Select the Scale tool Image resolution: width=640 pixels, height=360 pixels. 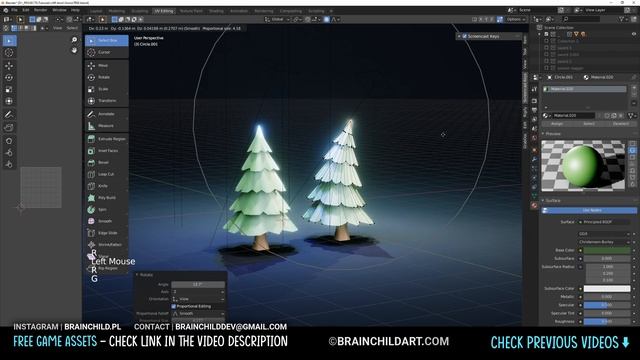coord(107,89)
